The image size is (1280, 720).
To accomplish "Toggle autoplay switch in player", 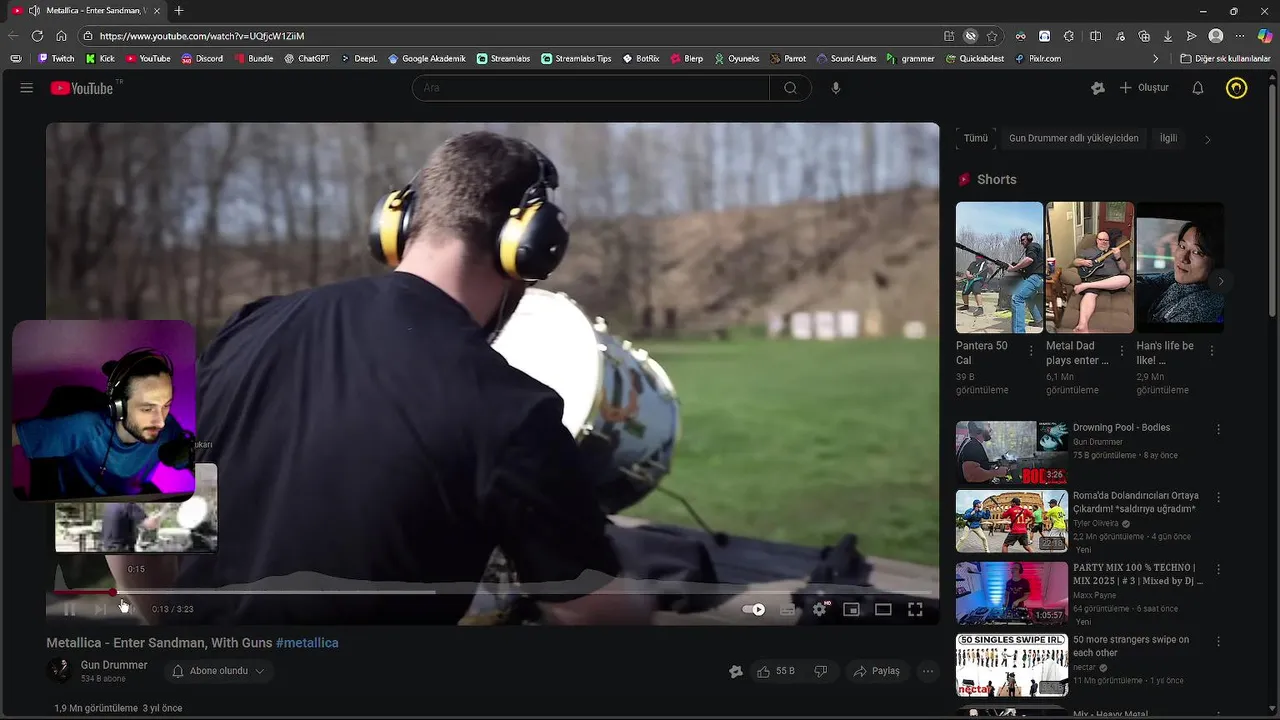I will 754,609.
